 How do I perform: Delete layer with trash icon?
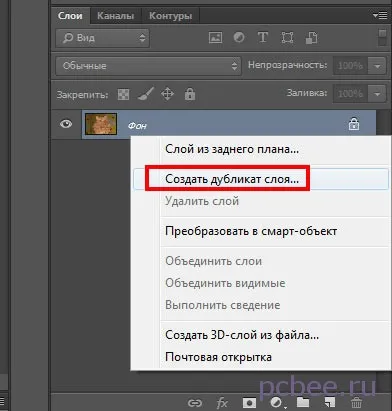tap(356, 403)
